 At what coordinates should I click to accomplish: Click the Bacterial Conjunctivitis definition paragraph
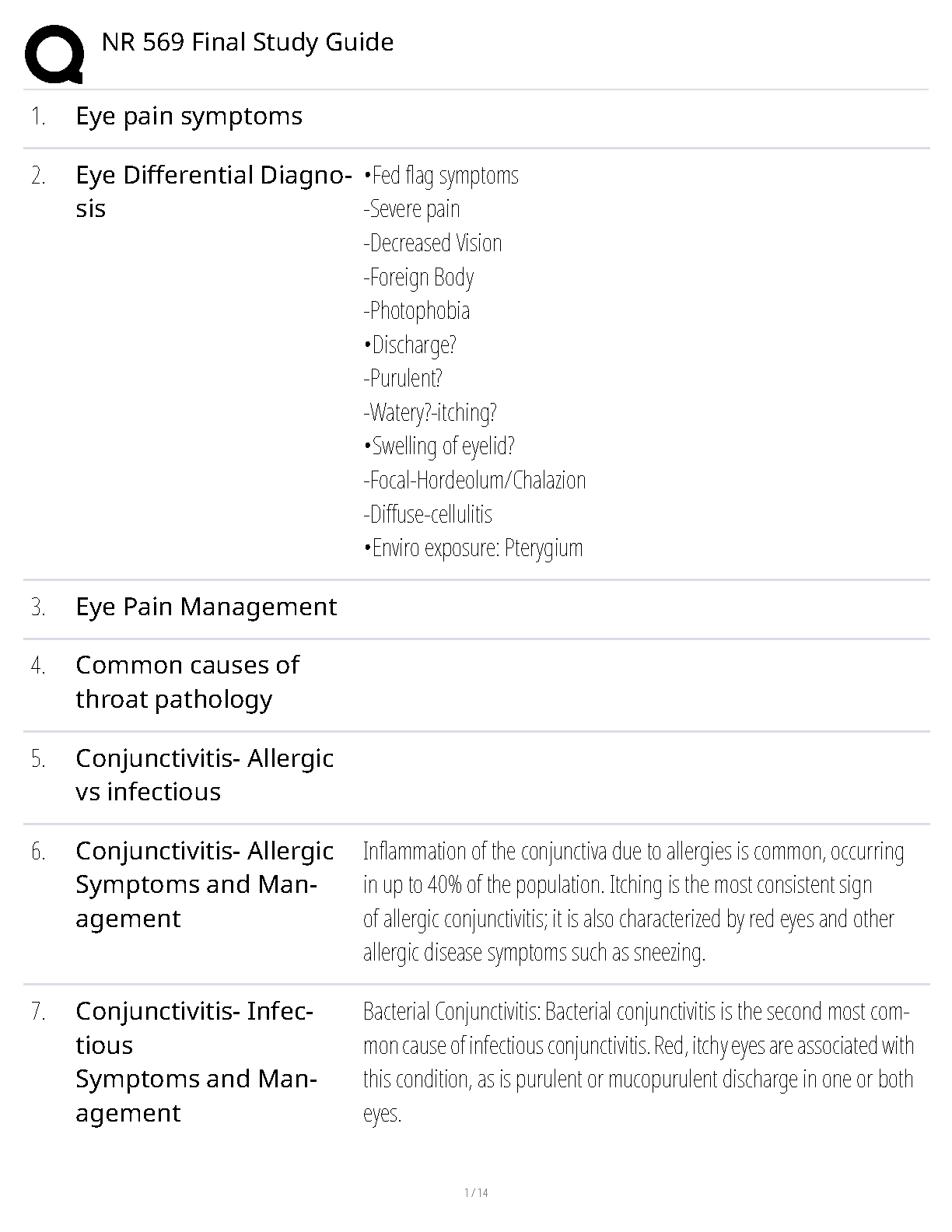638,1062
